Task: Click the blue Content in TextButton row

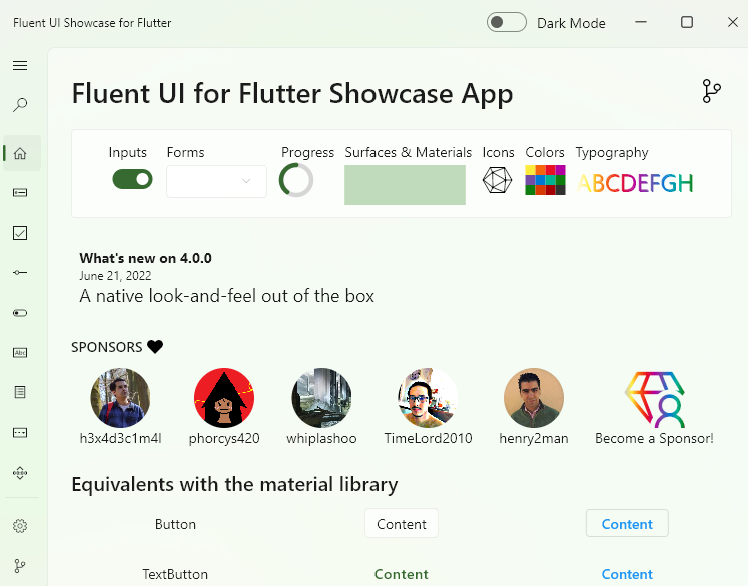Action: point(627,574)
